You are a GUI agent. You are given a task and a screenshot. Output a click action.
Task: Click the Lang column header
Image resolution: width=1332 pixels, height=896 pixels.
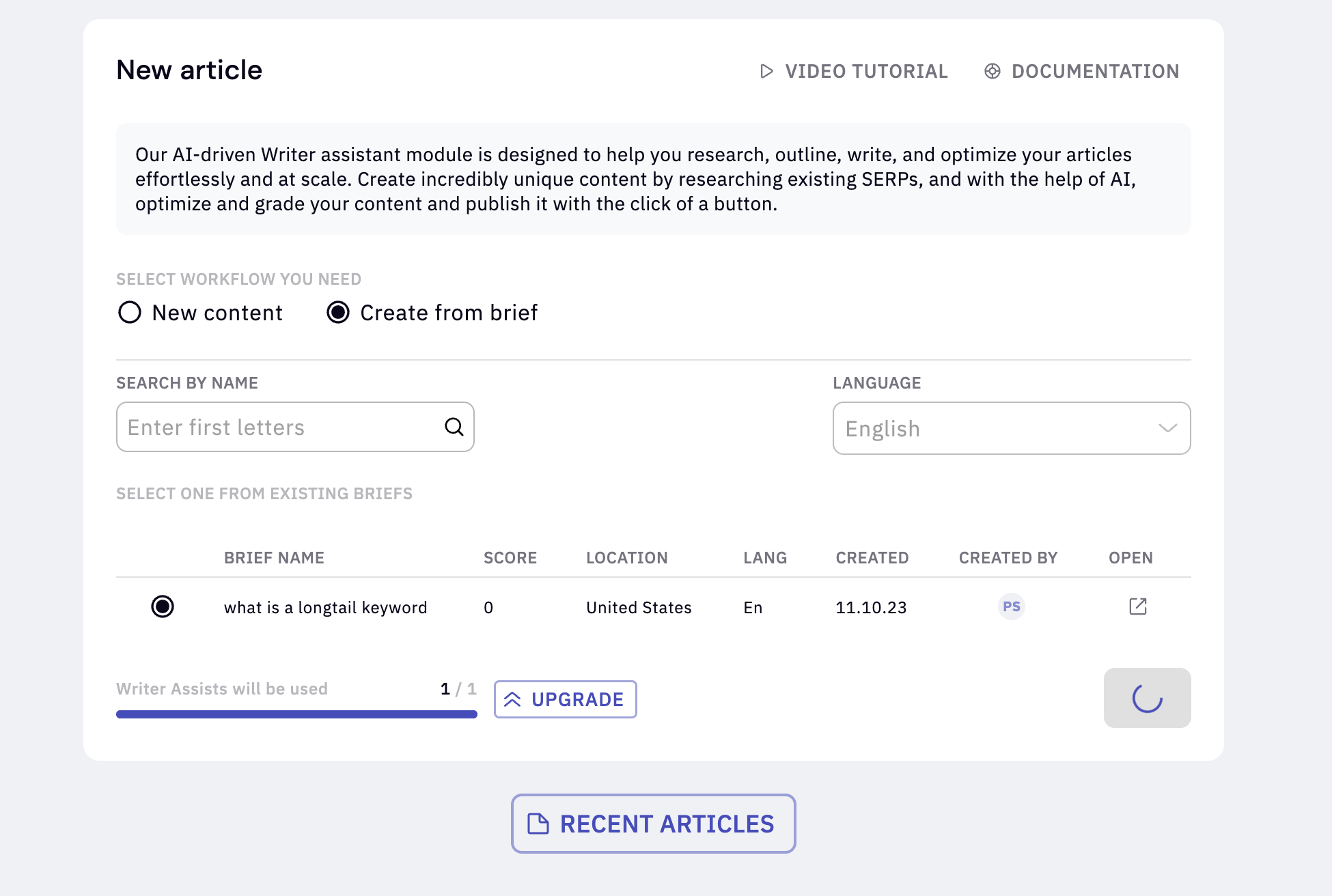(x=765, y=558)
